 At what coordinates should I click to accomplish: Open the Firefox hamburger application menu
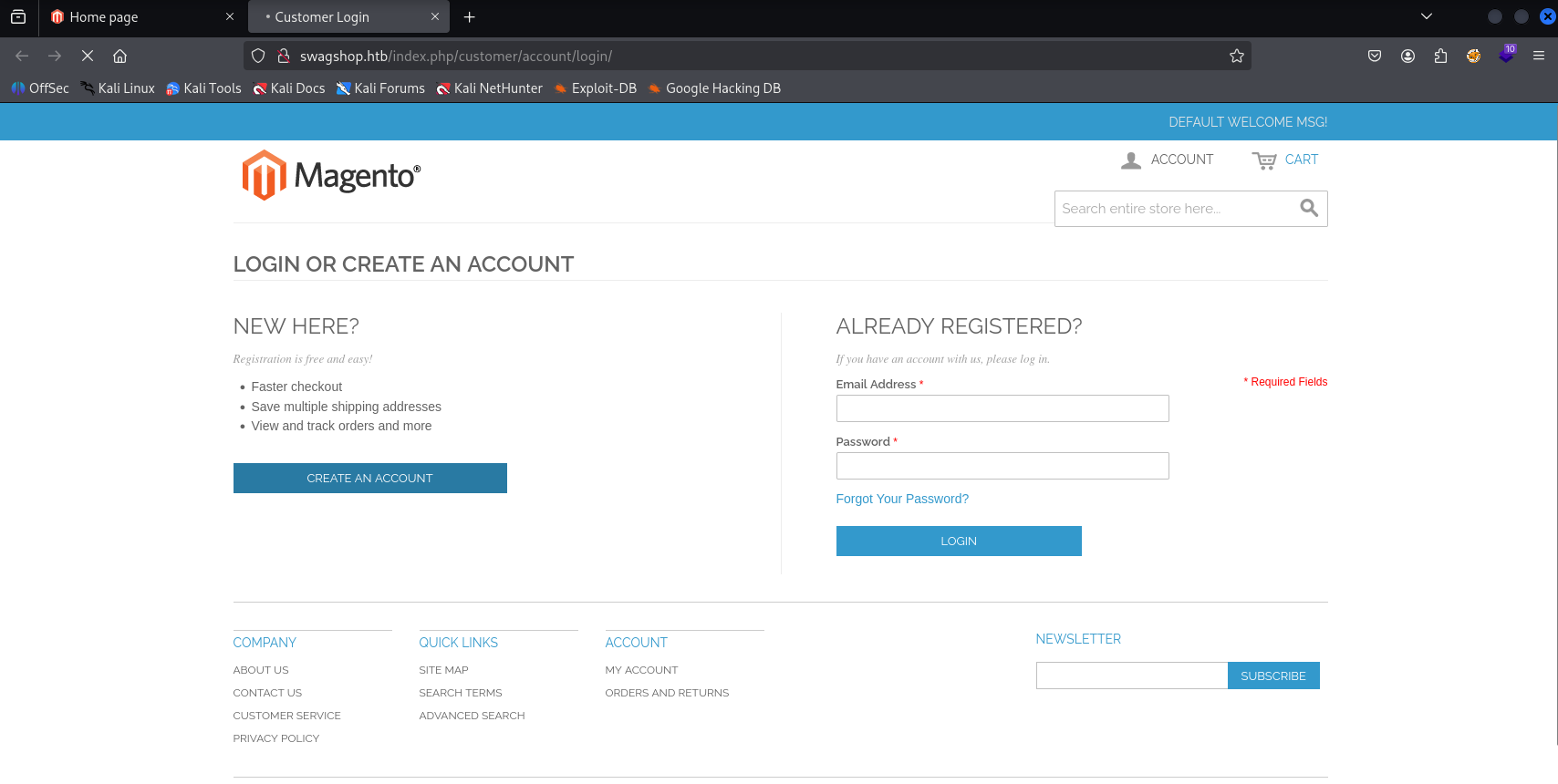(1538, 57)
